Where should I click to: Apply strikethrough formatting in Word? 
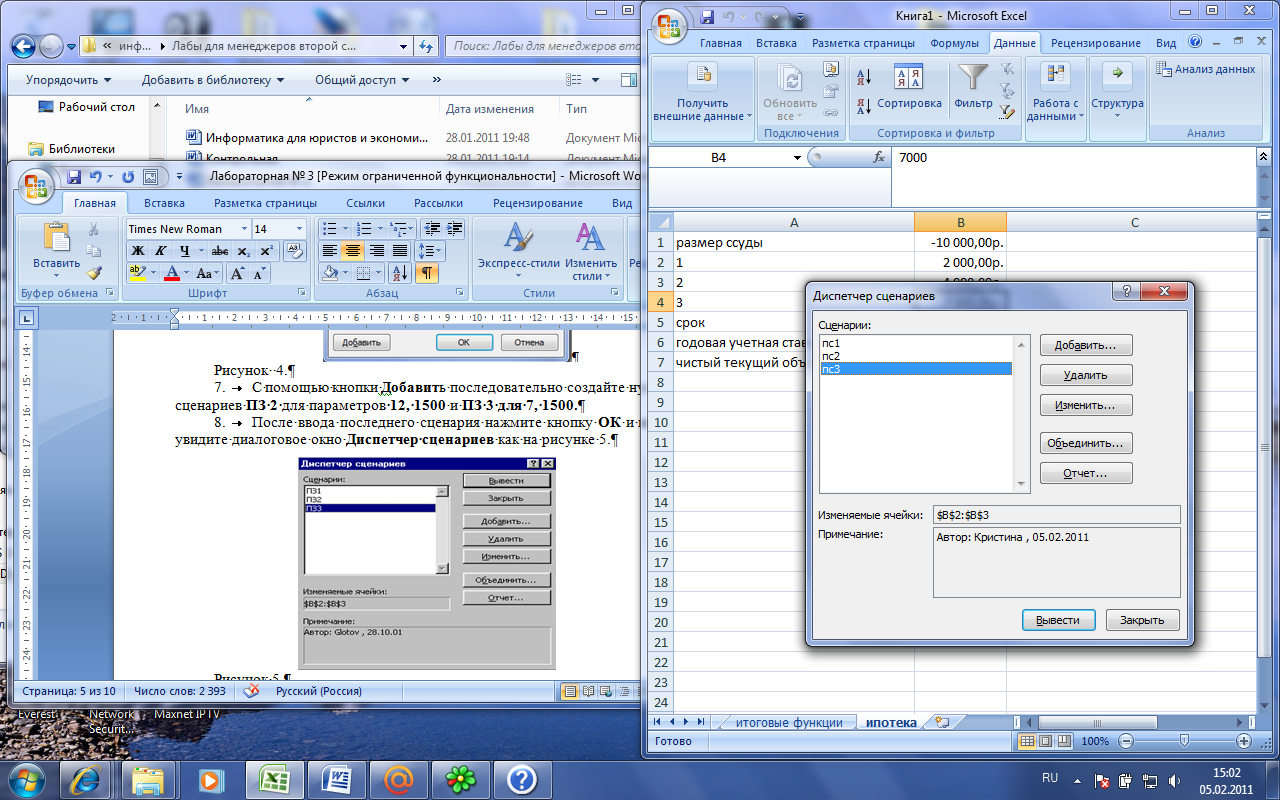point(220,251)
